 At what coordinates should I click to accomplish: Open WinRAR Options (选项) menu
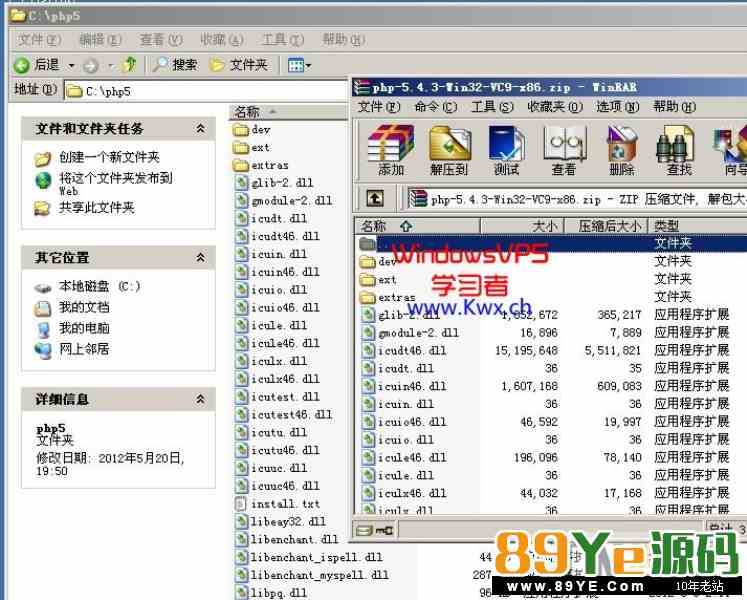[x=617, y=106]
